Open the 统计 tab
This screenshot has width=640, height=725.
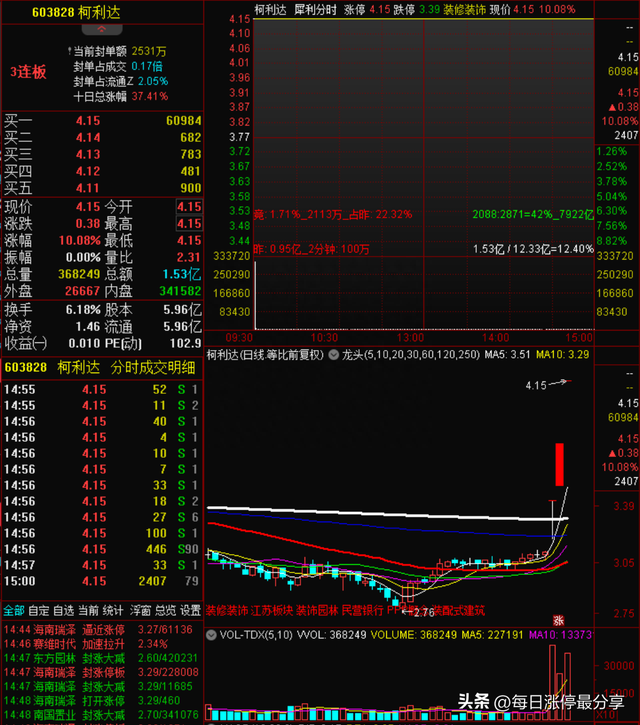click(x=115, y=610)
